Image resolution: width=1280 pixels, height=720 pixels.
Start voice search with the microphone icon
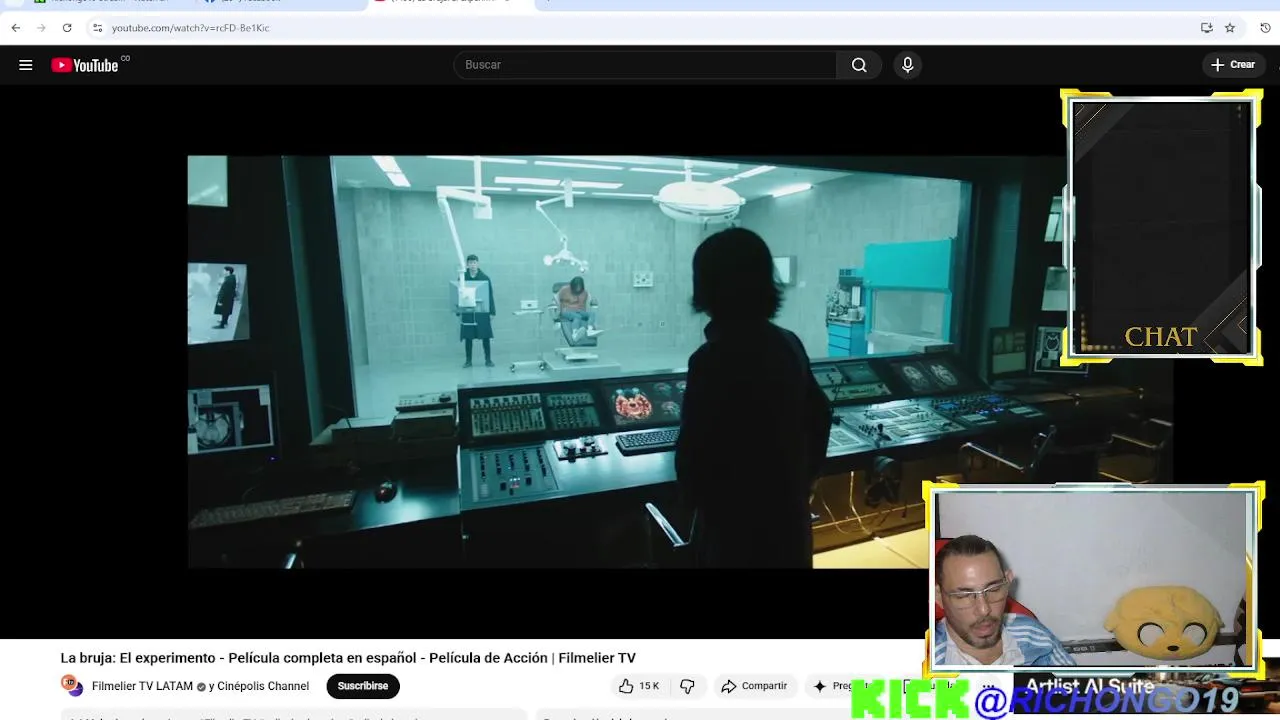click(x=907, y=65)
